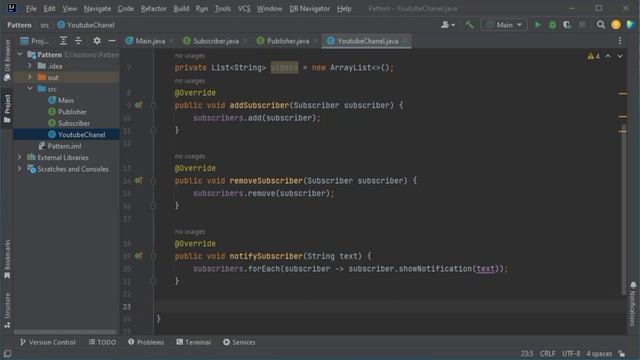640x360 pixels.
Task: Build project with the hammer icon
Action: 469,24
